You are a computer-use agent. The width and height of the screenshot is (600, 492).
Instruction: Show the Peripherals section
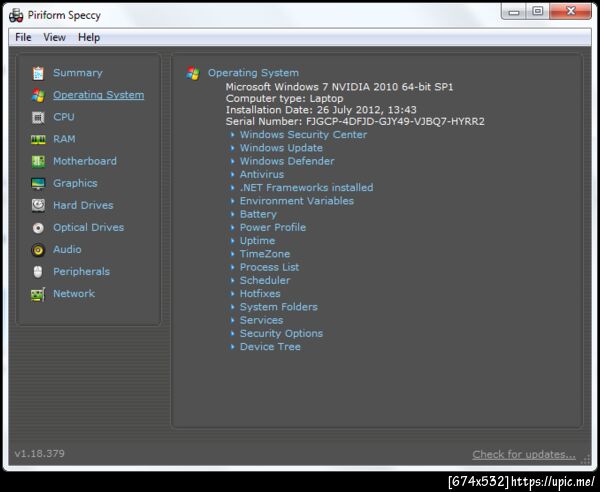point(81,272)
